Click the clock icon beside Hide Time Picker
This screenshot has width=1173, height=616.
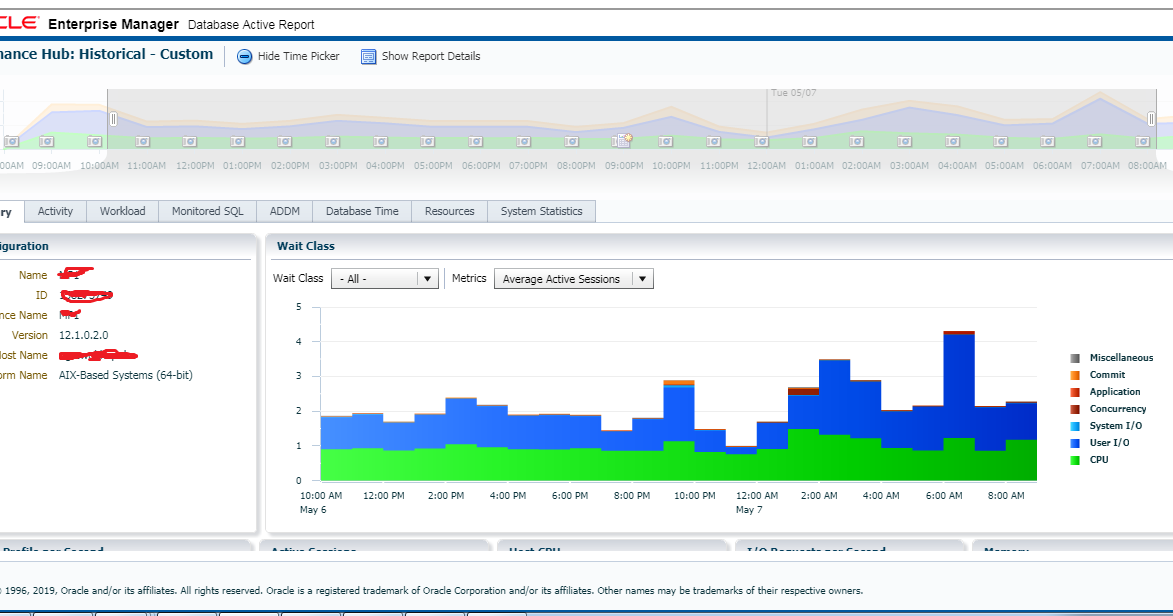tap(244, 56)
